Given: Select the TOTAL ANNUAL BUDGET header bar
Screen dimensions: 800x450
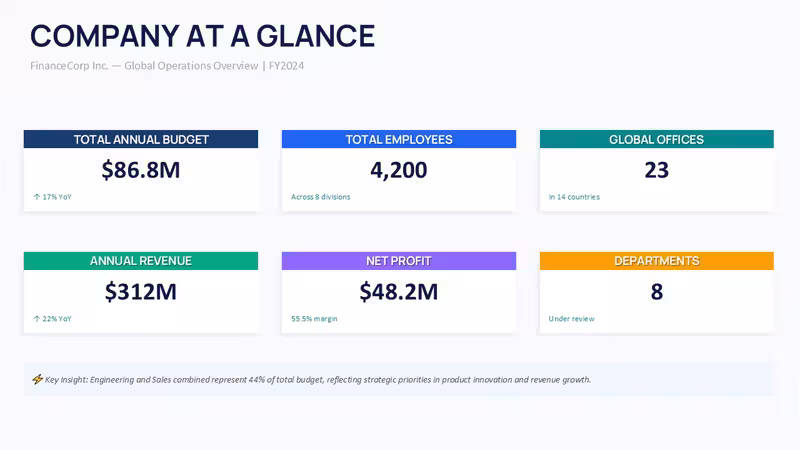Looking at the screenshot, I should 141,139.
